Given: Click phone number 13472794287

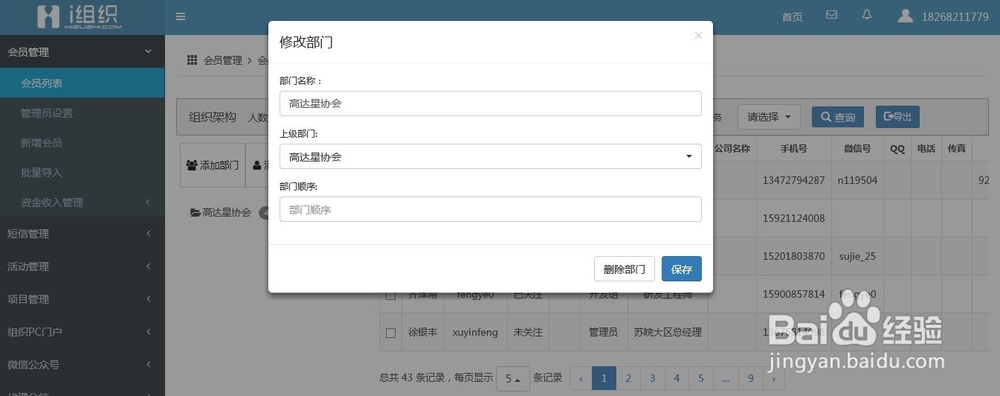Looking at the screenshot, I should [x=794, y=180].
